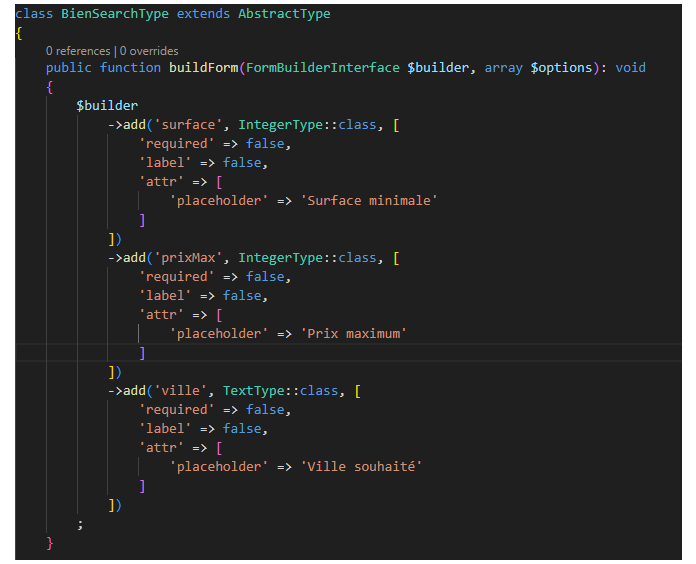The width and height of the screenshot is (696, 564).
Task: Click 'placeholder' key in prixMax attr
Action: tap(219, 333)
